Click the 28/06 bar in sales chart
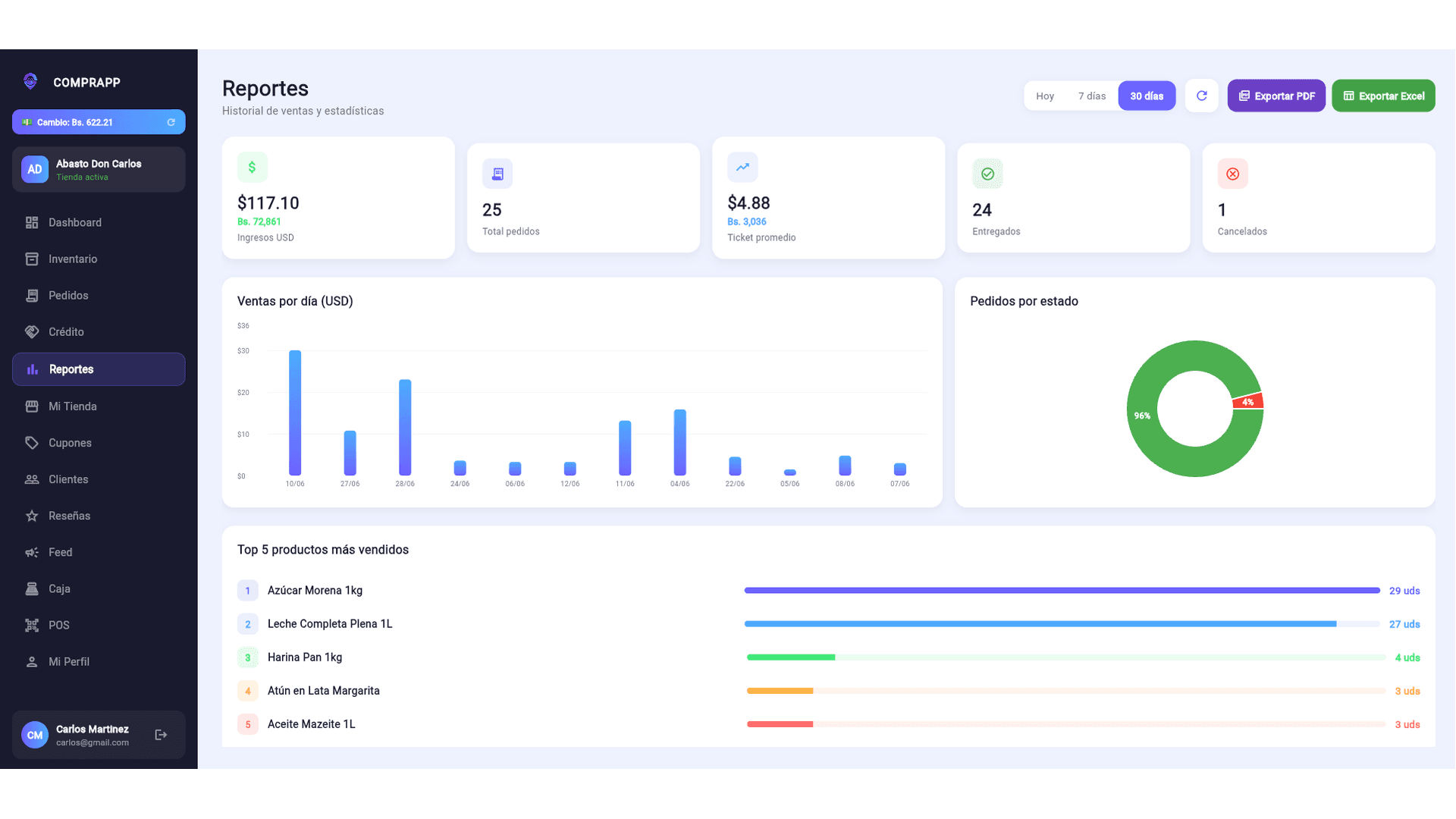Viewport: 1456px width, 819px height. (405, 427)
